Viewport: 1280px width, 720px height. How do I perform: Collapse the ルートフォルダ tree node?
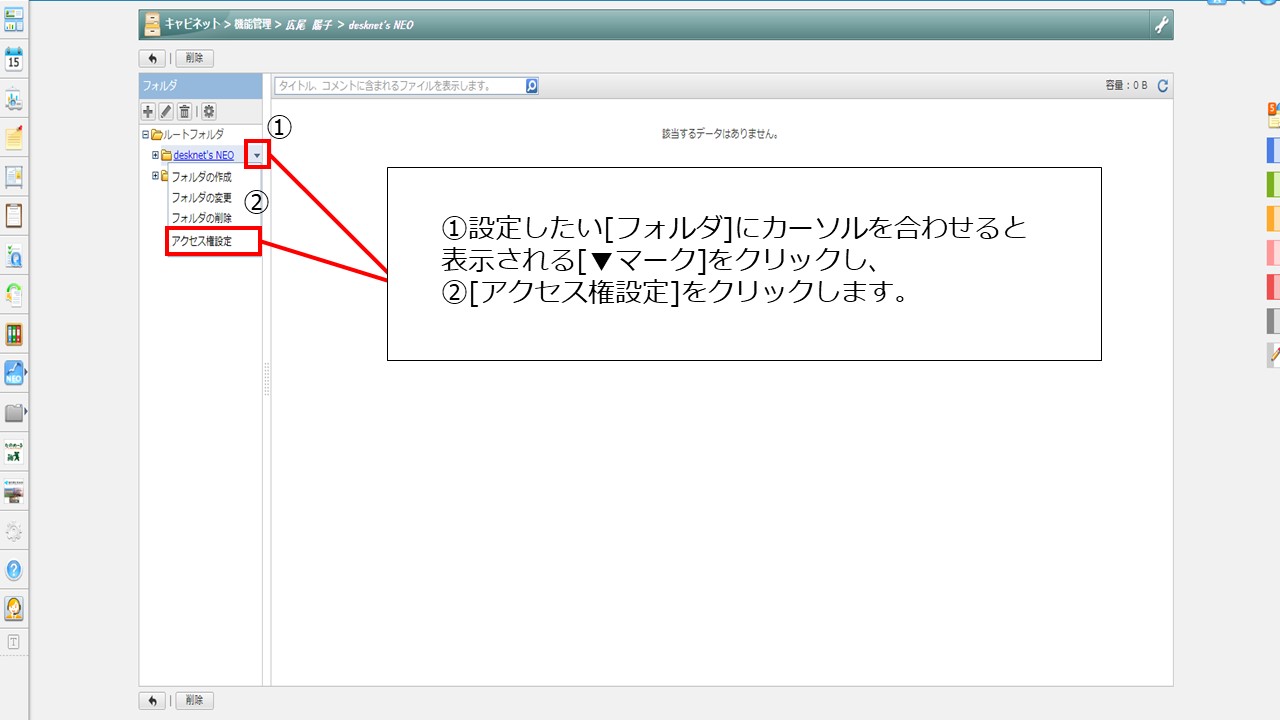pos(145,134)
